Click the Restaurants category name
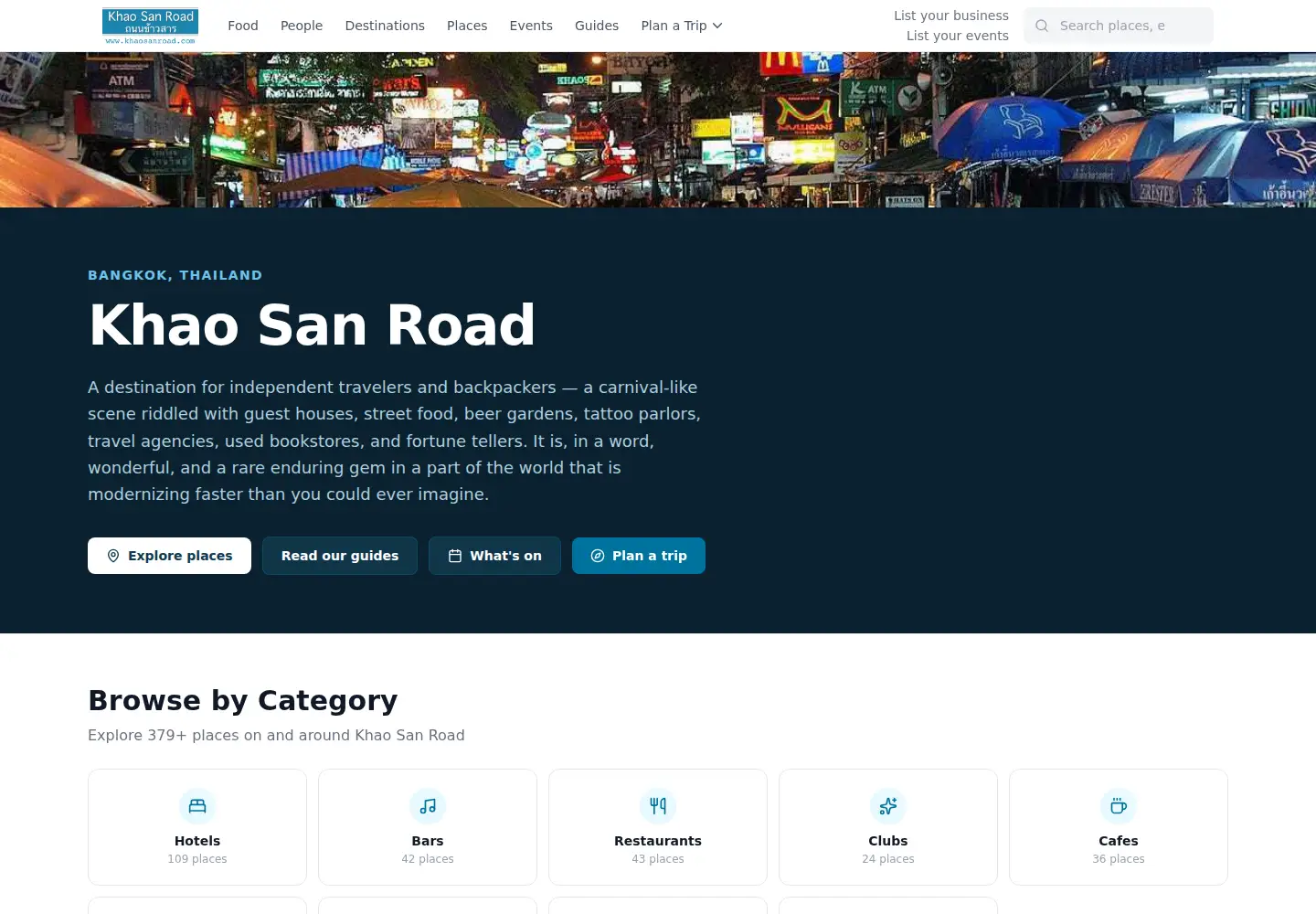The image size is (1316, 914). 658,841
